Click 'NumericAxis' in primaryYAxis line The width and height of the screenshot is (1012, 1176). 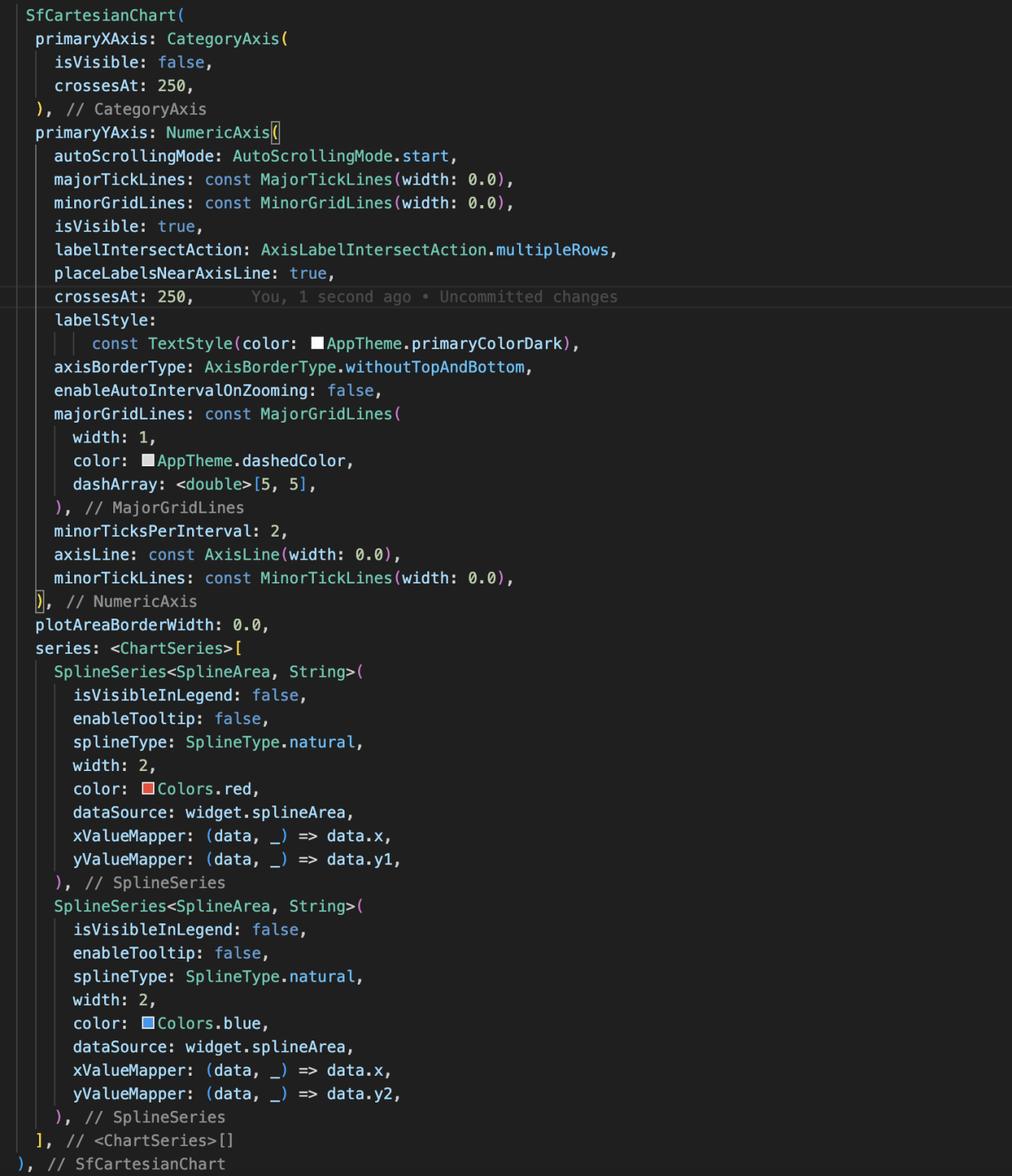click(x=218, y=132)
